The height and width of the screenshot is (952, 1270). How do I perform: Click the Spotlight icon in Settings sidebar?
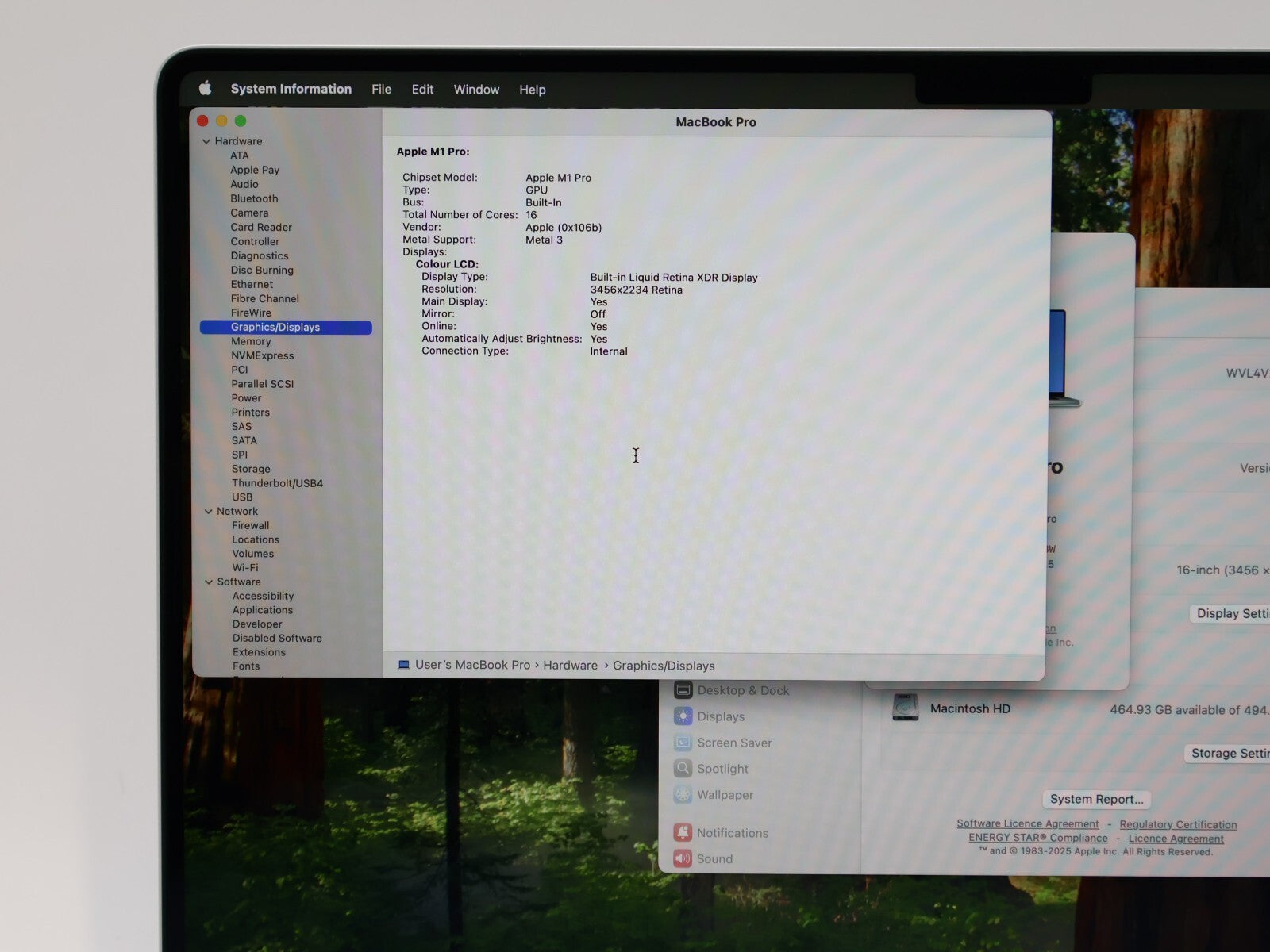pyautogui.click(x=683, y=769)
